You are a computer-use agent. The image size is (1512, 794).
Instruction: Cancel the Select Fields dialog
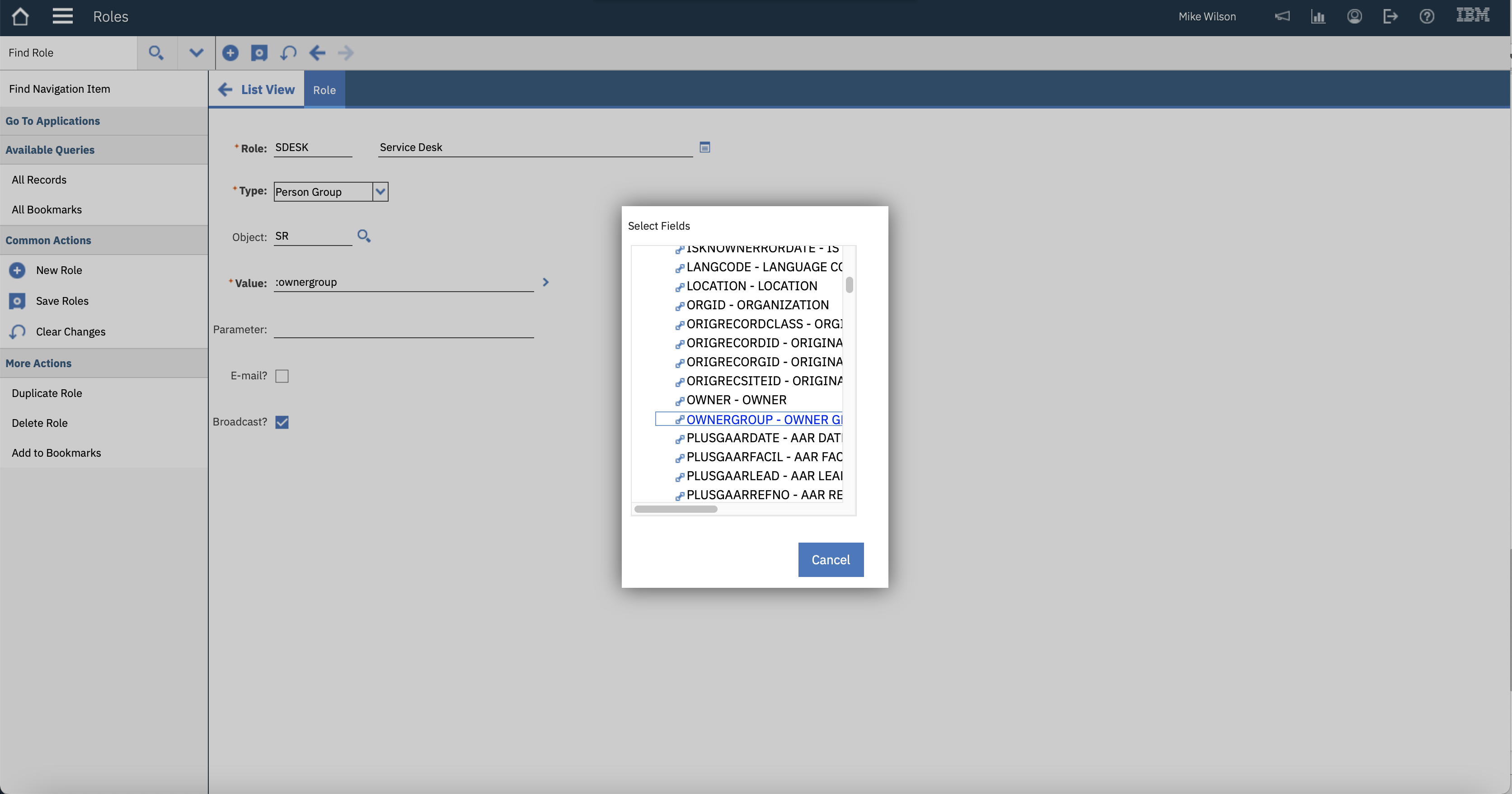(x=830, y=560)
